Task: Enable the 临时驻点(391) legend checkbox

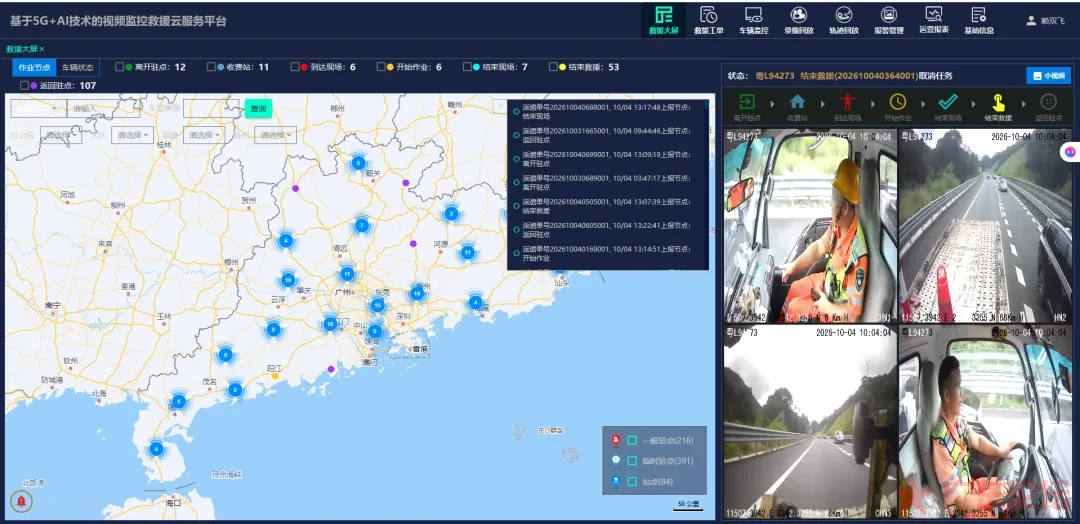Action: pyautogui.click(x=632, y=461)
